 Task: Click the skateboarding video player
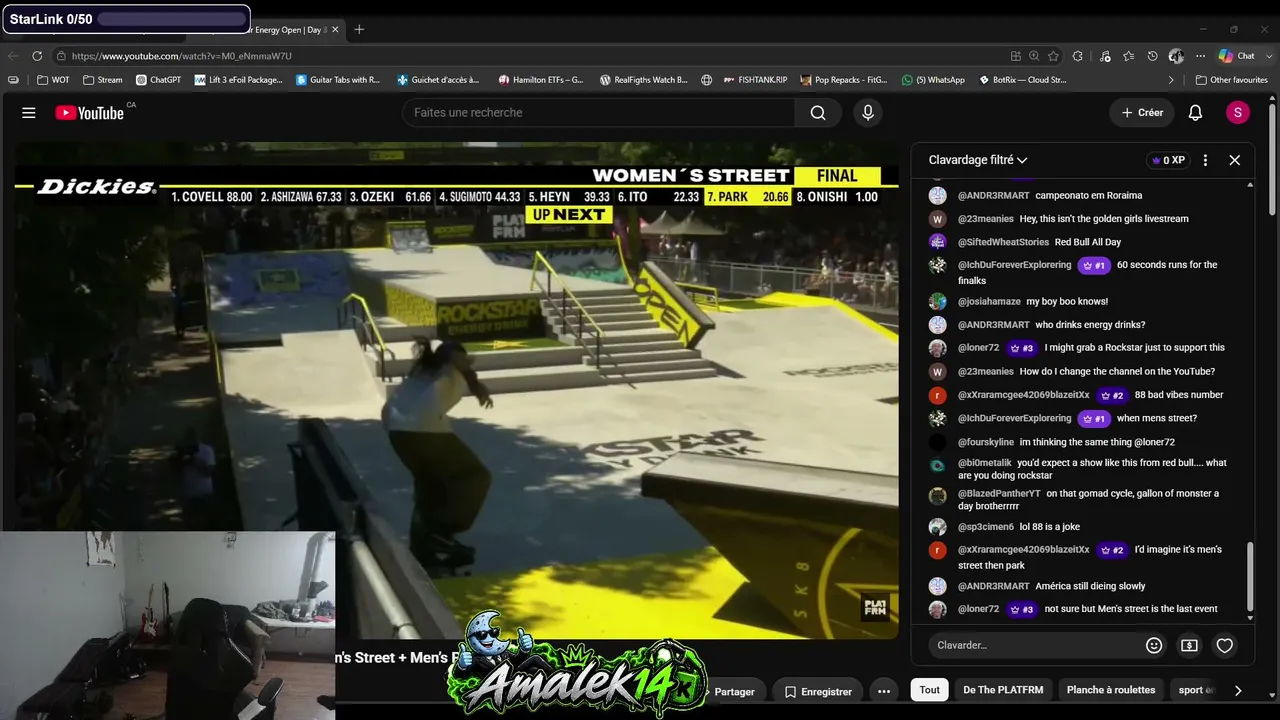coord(456,390)
